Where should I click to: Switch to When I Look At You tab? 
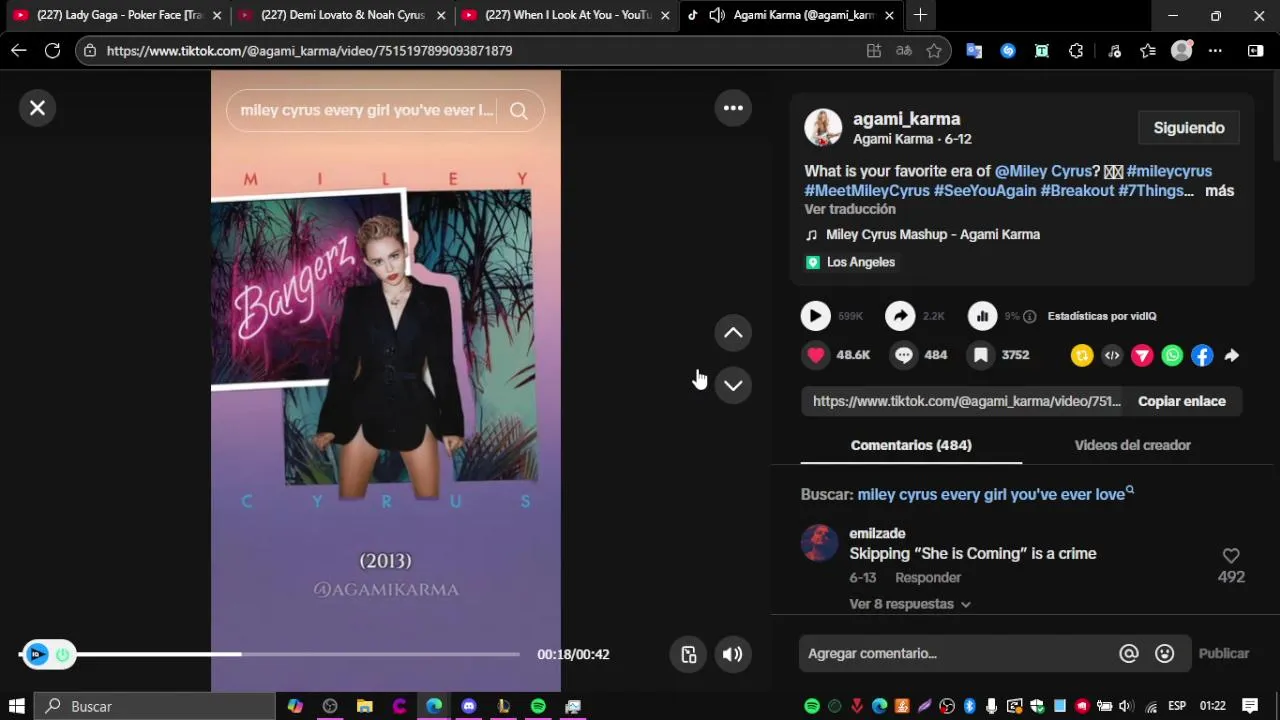568,15
